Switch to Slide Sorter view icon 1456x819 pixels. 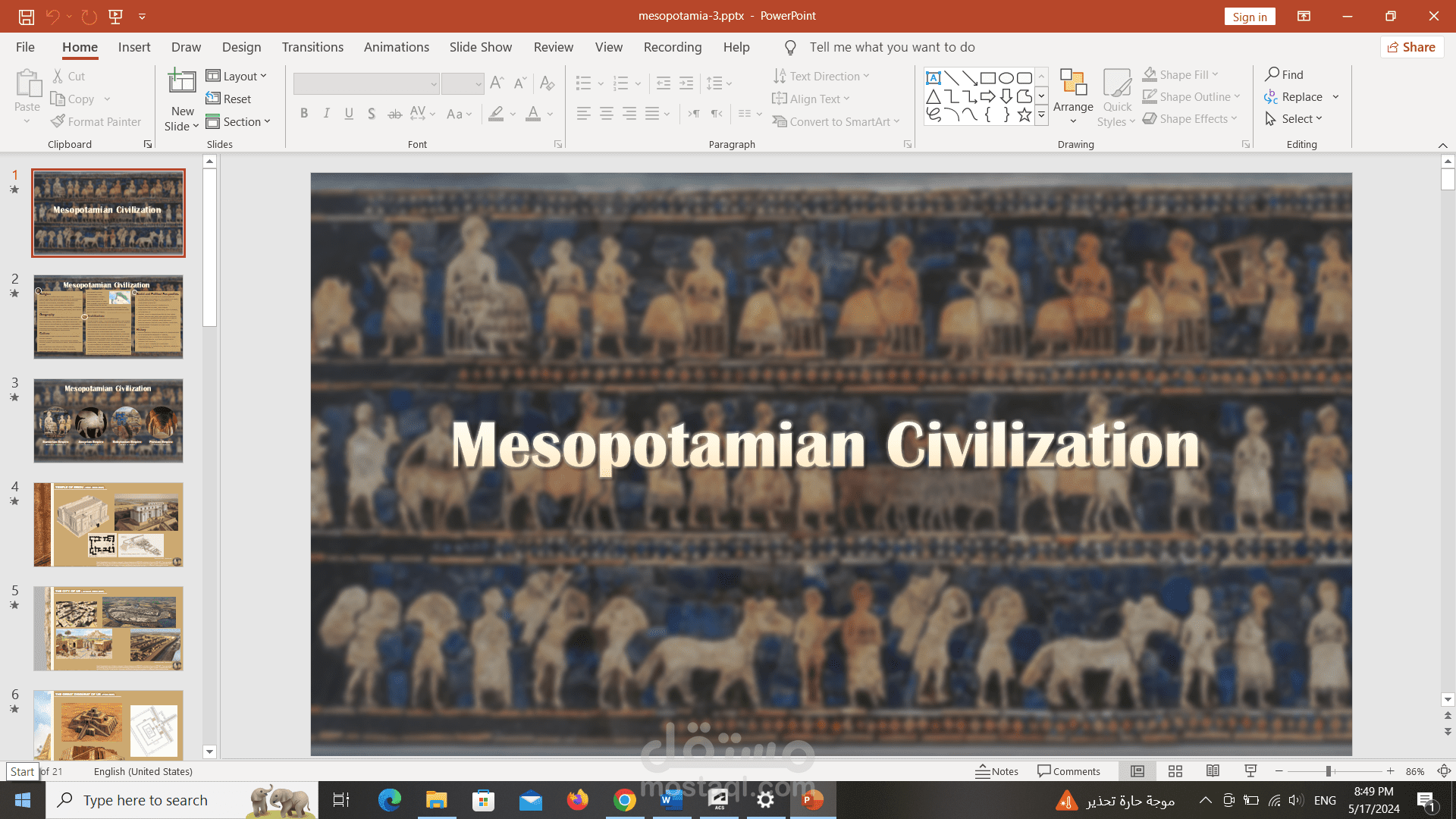click(1175, 771)
